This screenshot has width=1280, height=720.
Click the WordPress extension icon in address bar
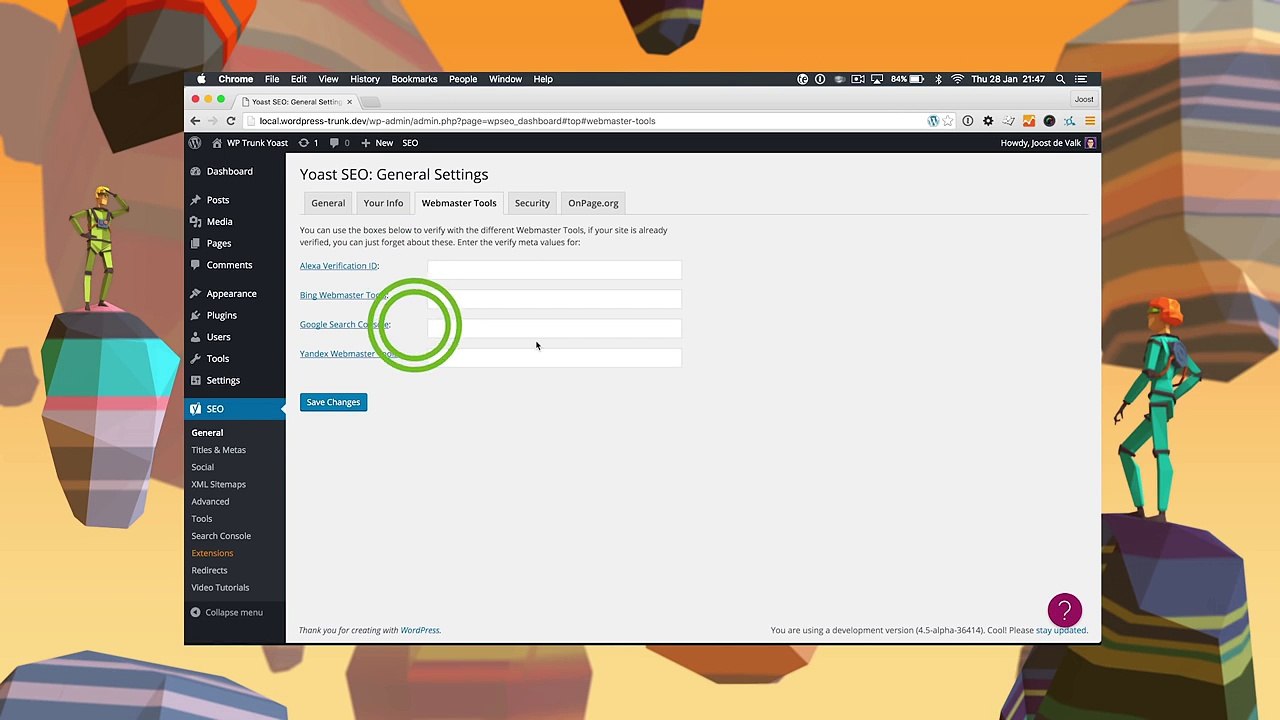pyautogui.click(x=933, y=121)
